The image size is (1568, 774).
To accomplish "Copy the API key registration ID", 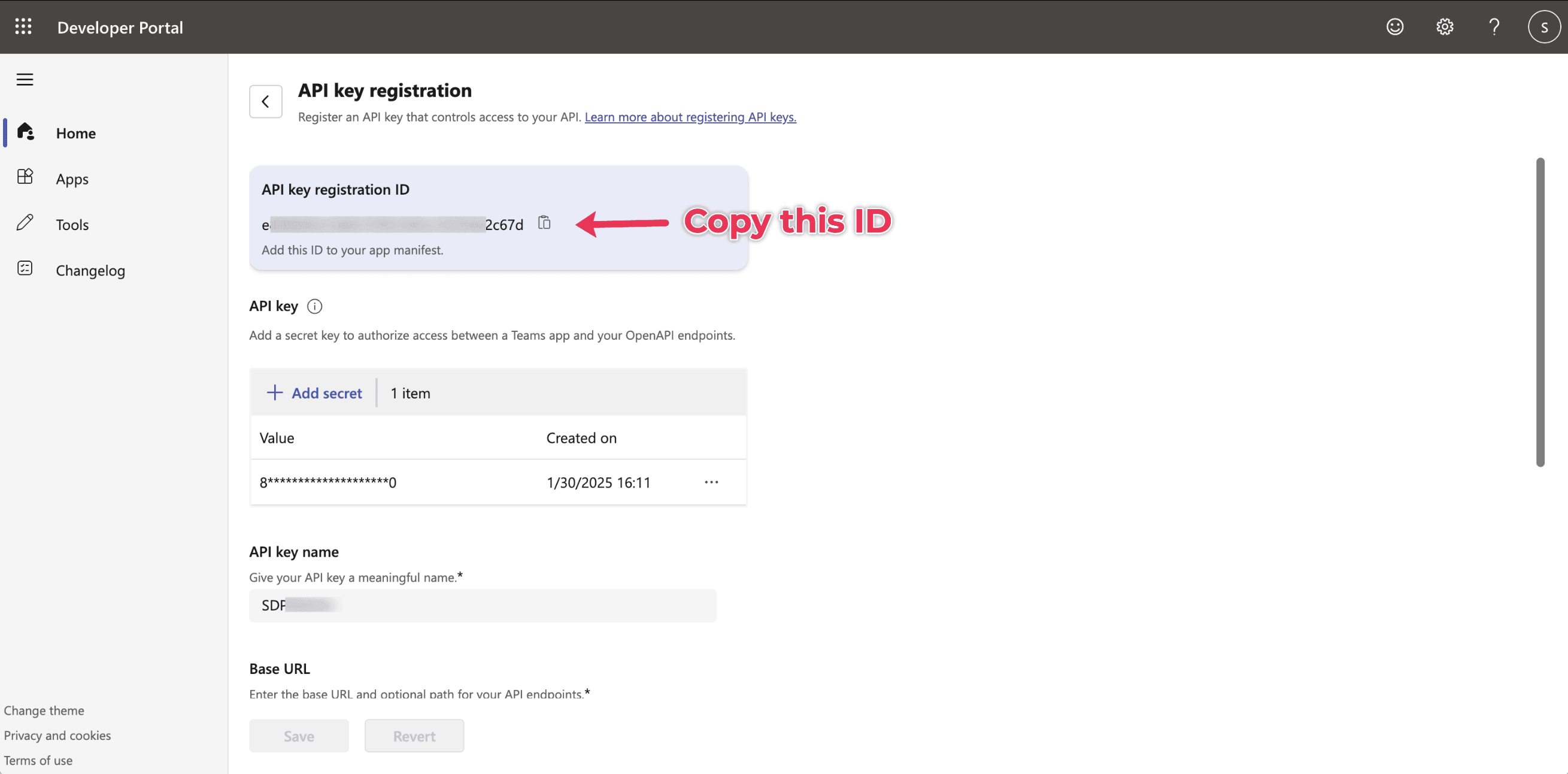I will (x=544, y=223).
